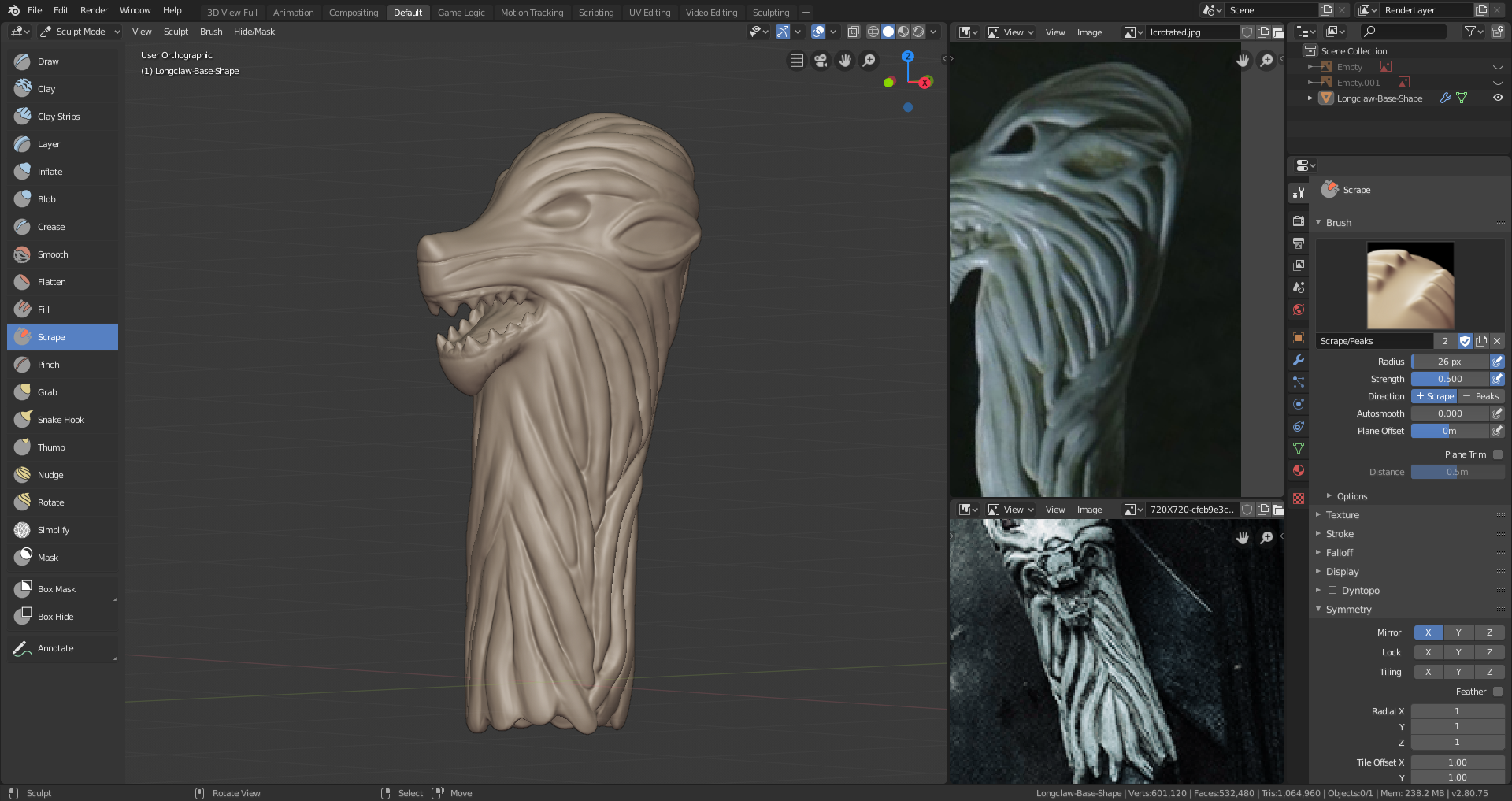This screenshot has width=1512, height=801.
Task: Select the Crease brush tool
Action: (62, 227)
